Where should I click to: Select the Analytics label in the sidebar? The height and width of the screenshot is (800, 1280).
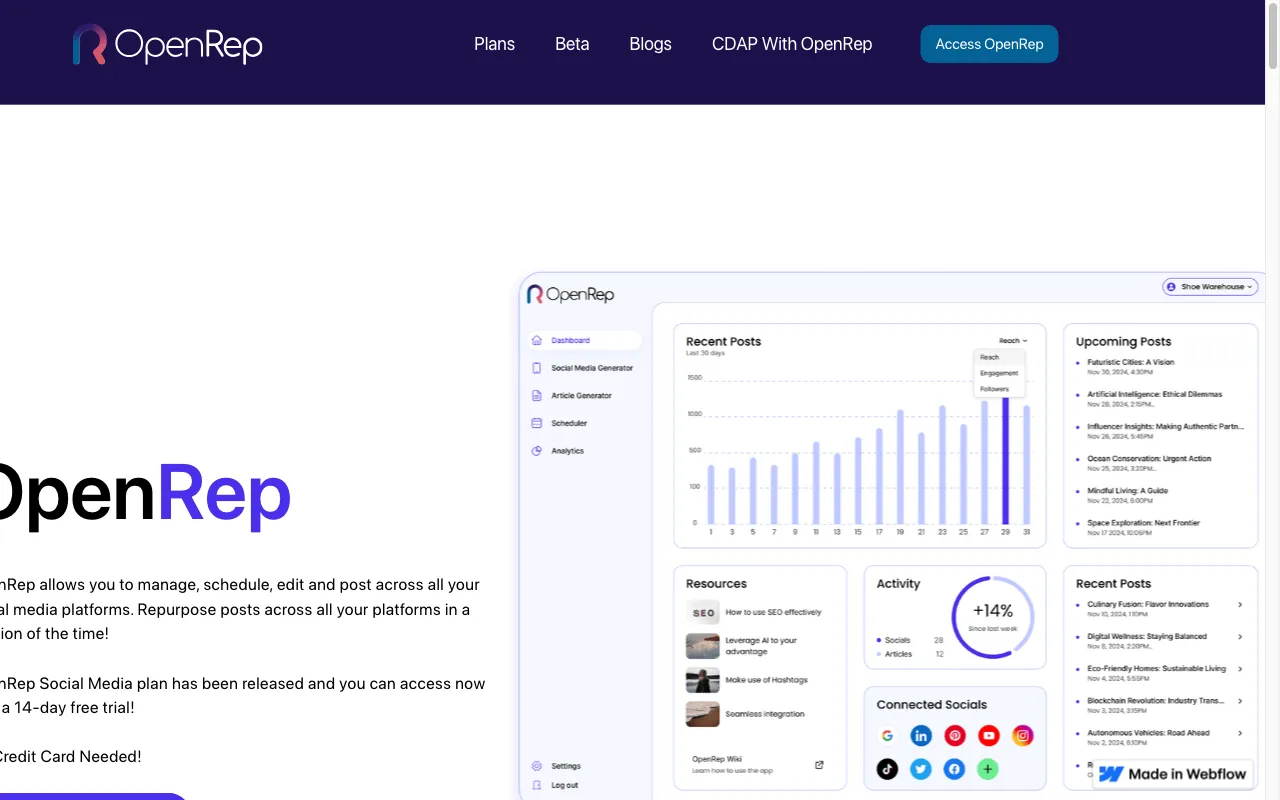(x=567, y=451)
